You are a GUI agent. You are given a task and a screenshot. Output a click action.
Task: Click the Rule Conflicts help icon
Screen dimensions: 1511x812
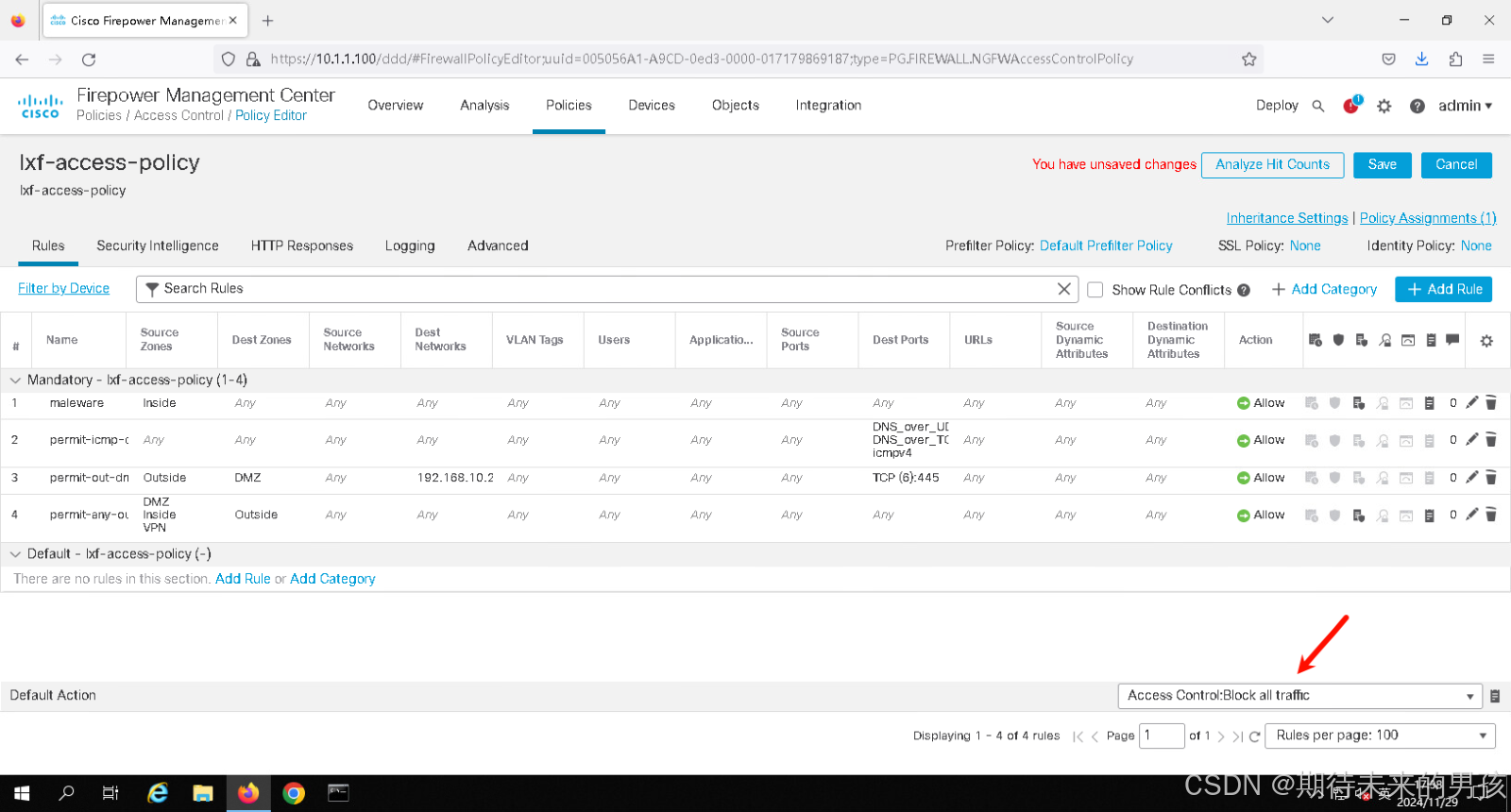(1244, 291)
